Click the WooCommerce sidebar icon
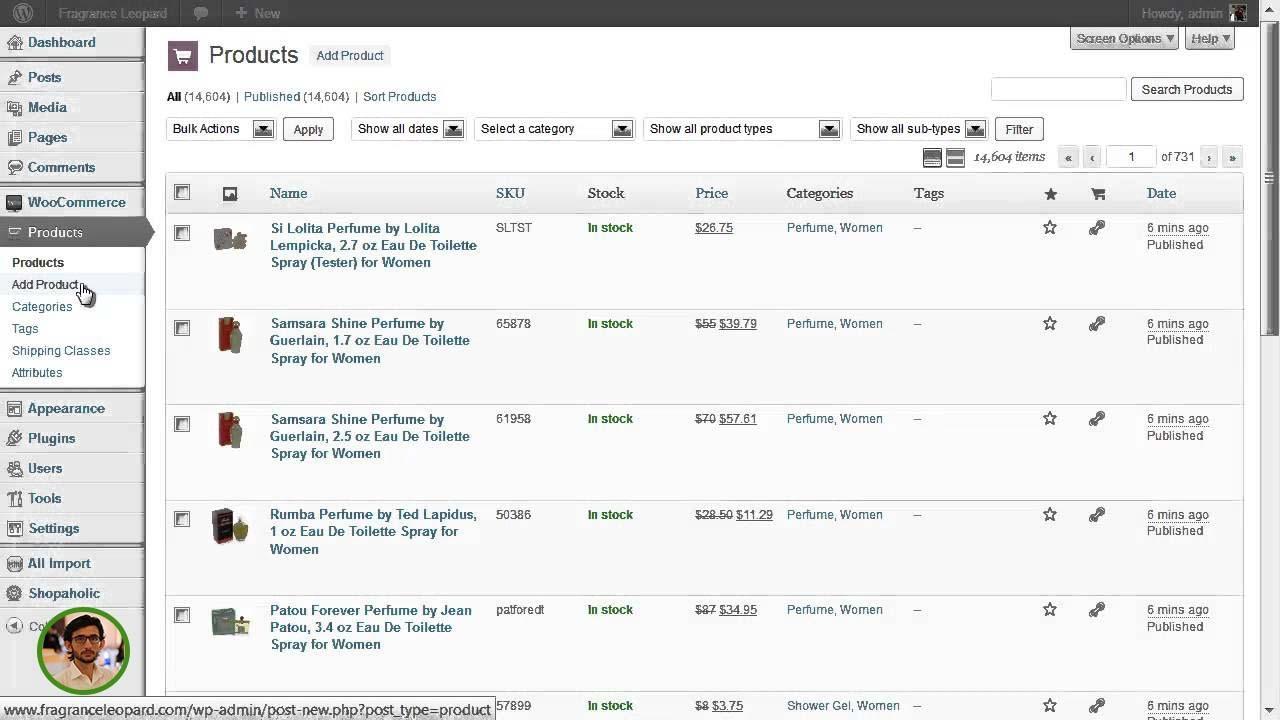 tap(14, 202)
